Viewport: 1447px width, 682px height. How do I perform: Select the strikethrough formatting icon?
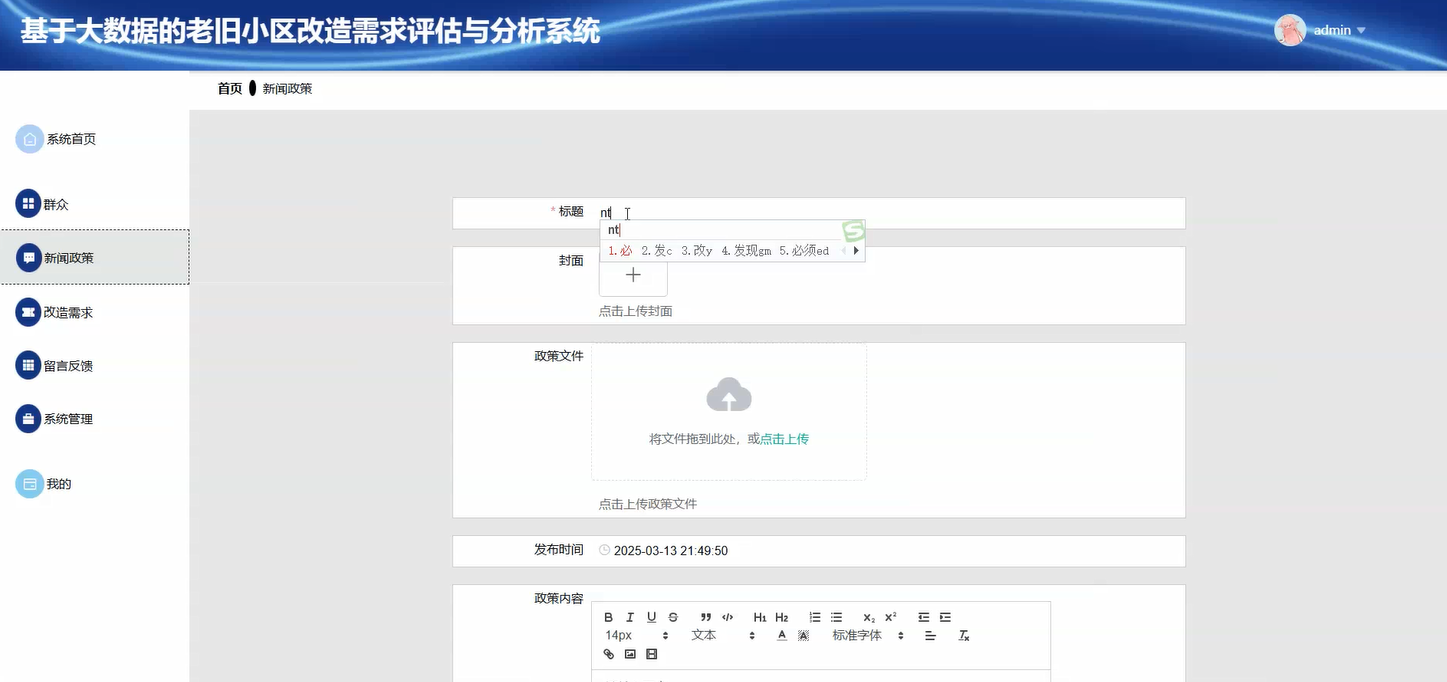[x=674, y=617]
